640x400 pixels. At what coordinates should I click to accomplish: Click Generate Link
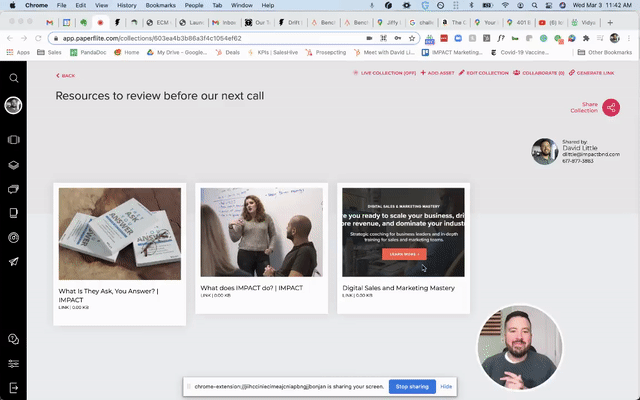coord(591,73)
